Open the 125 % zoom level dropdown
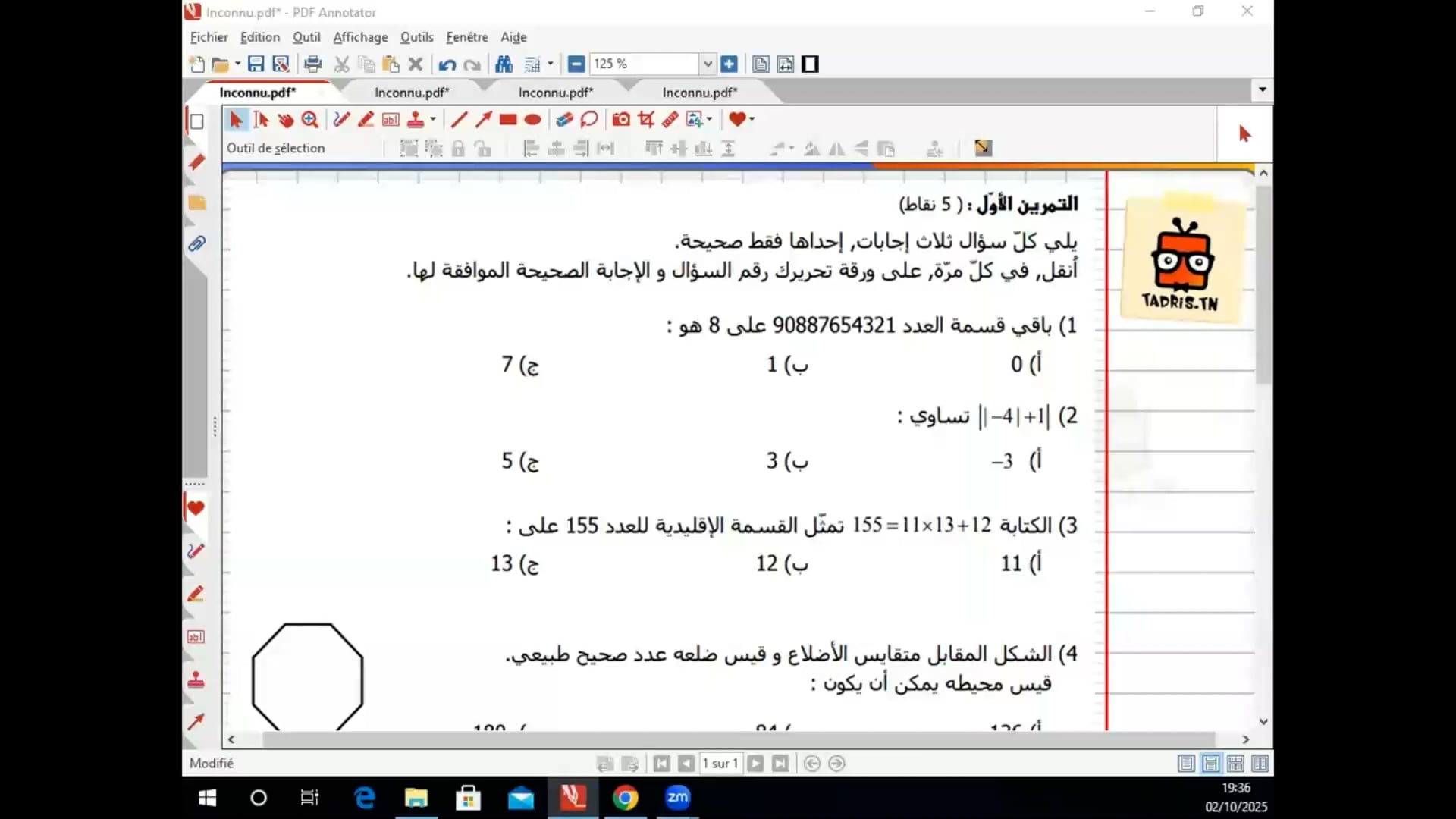Image resolution: width=1456 pixels, height=819 pixels. pyautogui.click(x=707, y=64)
